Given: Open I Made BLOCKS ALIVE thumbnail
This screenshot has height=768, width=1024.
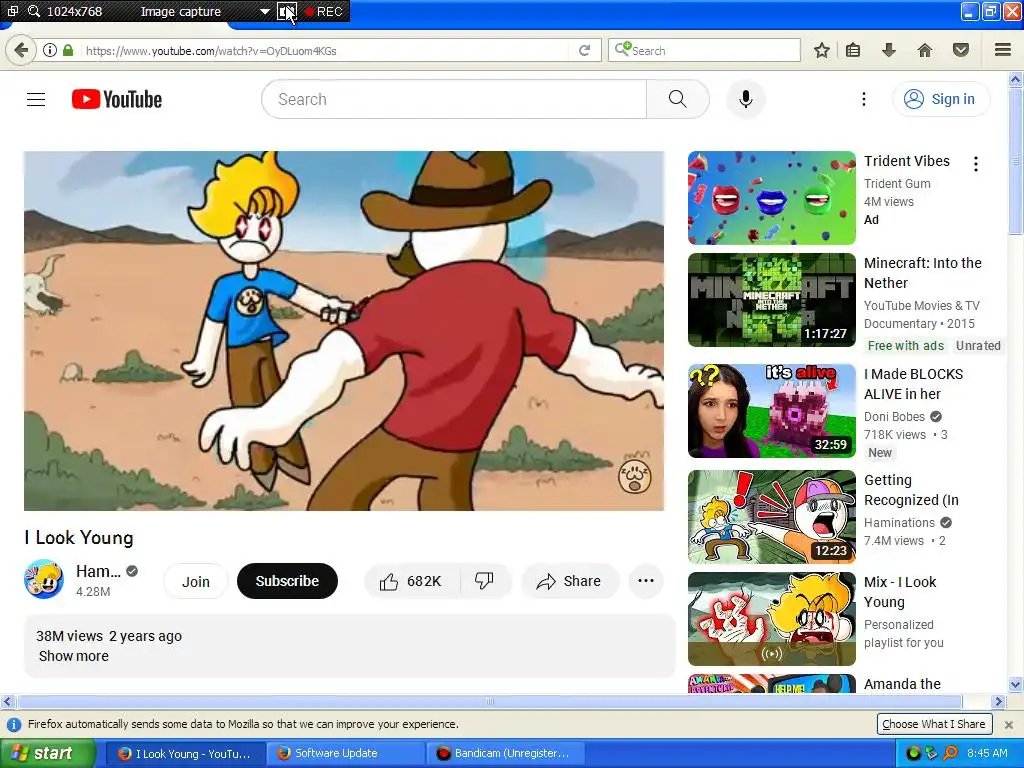Looking at the screenshot, I should coord(772,411).
